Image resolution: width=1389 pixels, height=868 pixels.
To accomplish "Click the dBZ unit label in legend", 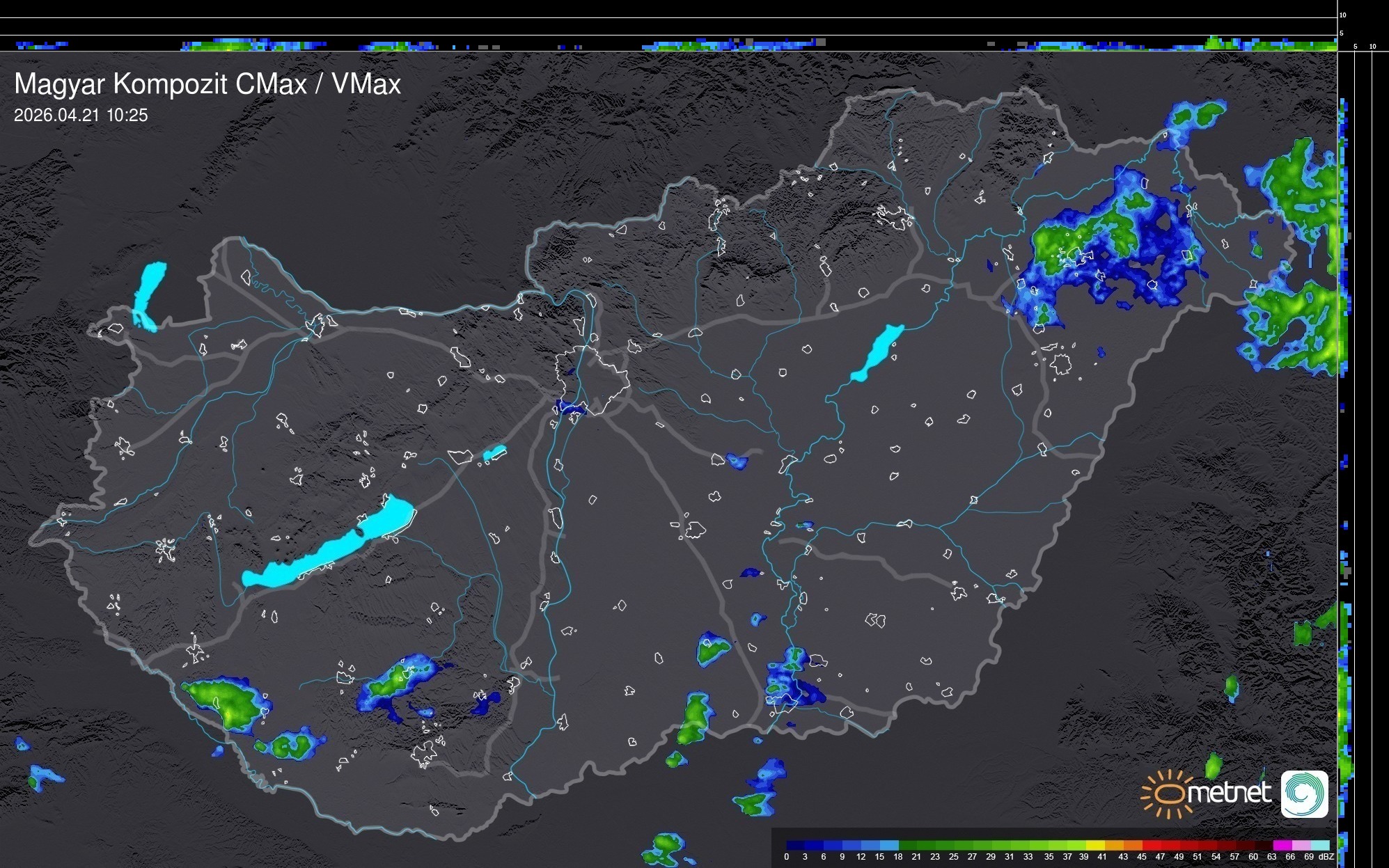I will 1326,857.
